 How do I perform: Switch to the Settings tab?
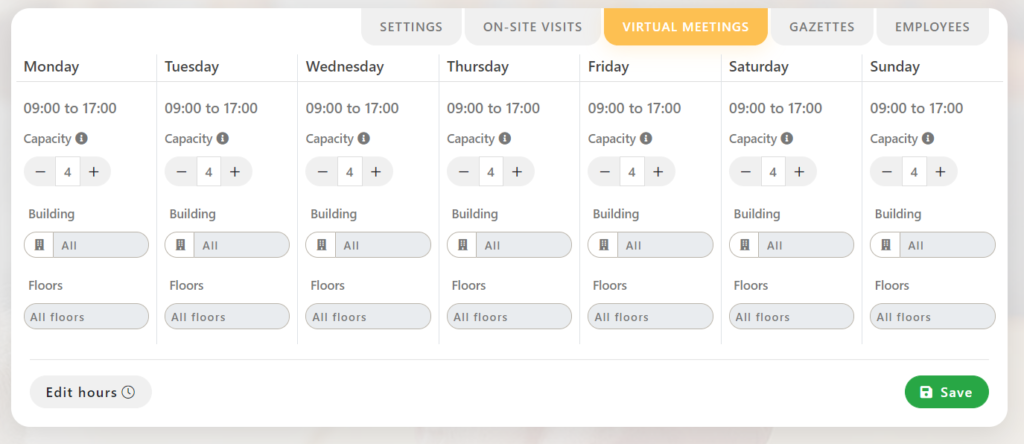click(x=411, y=27)
